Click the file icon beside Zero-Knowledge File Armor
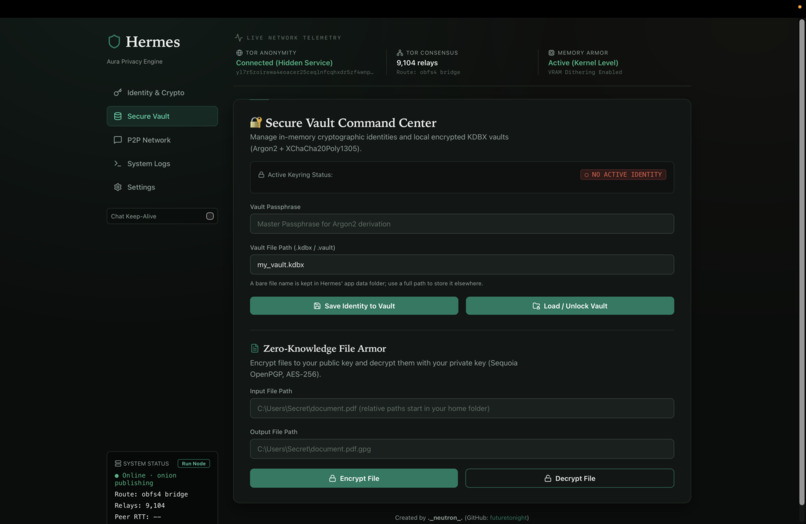Screen dimensions: 806x524 click(x=254, y=349)
